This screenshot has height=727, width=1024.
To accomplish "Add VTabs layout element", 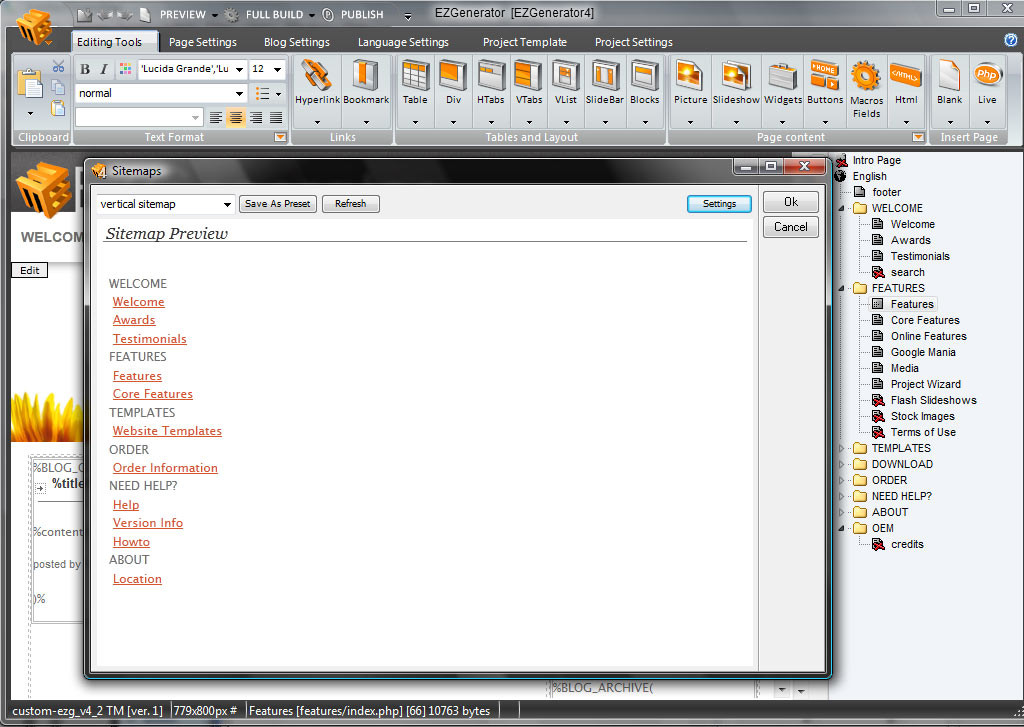I will 528,82.
